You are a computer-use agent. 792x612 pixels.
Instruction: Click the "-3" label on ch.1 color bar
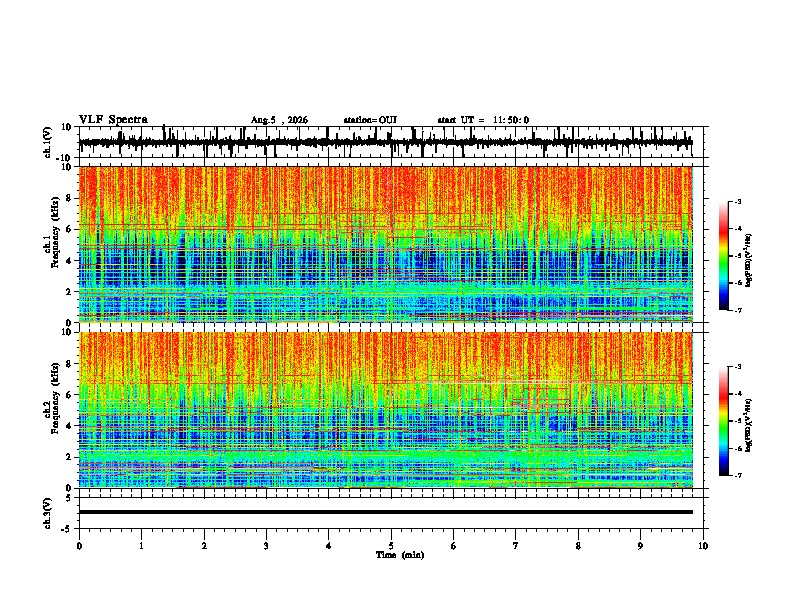[738, 201]
